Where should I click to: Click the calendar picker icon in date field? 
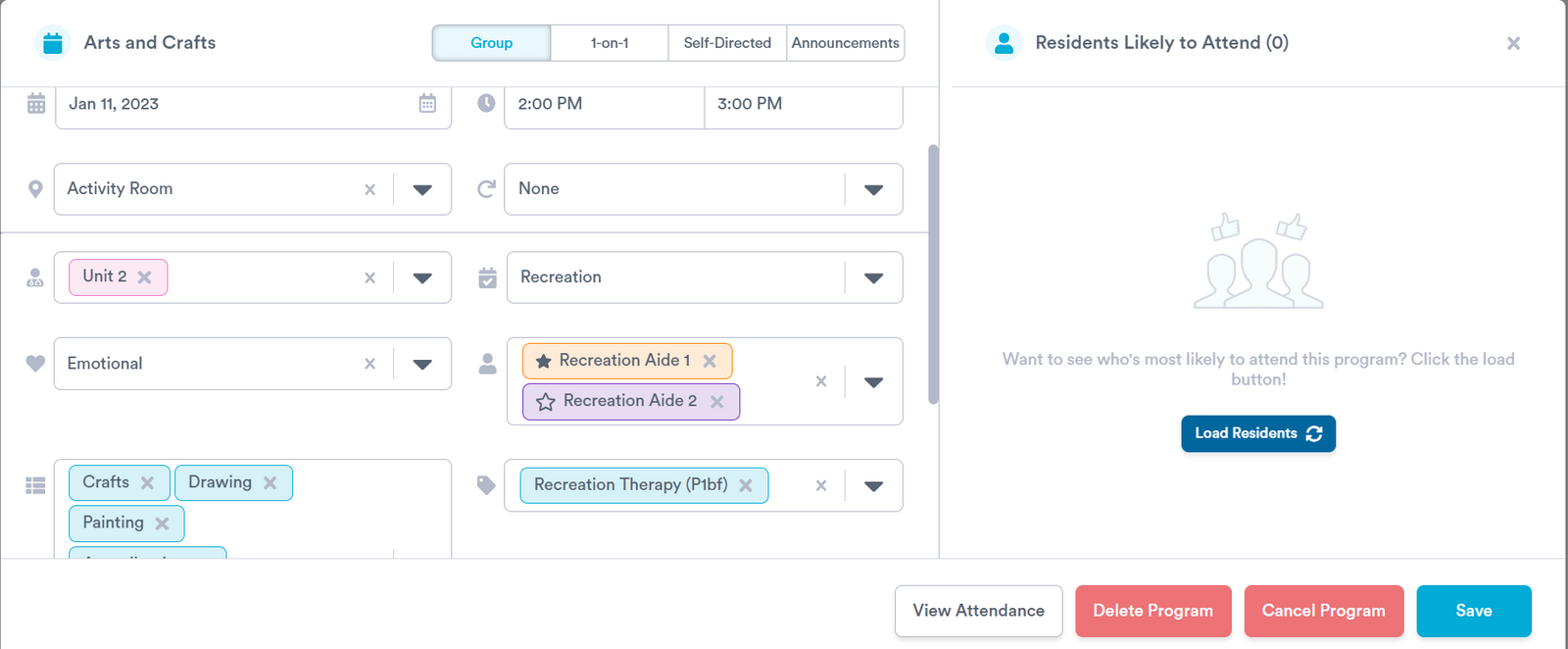[427, 103]
